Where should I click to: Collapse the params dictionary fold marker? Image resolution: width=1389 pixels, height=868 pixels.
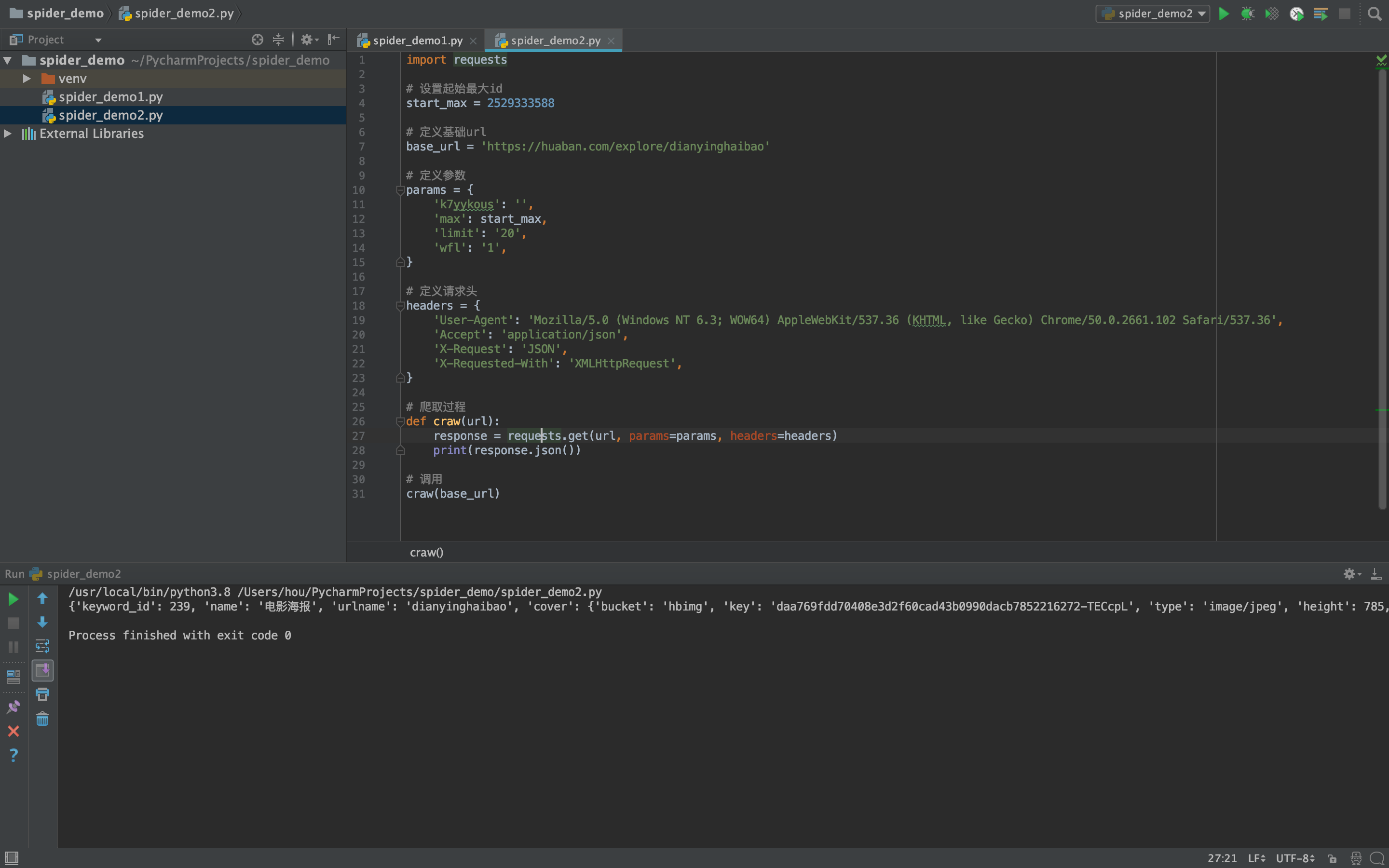coord(400,190)
